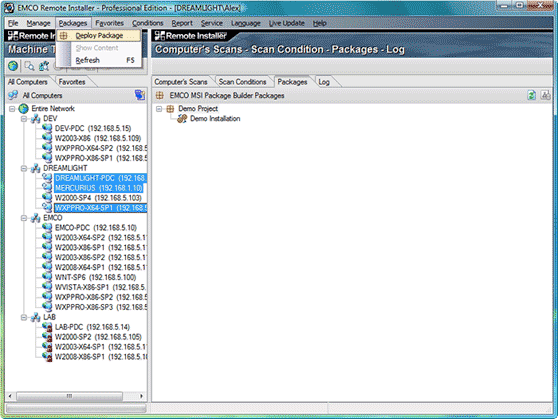Click the network scan icon beside the magnifier

pos(44,66)
